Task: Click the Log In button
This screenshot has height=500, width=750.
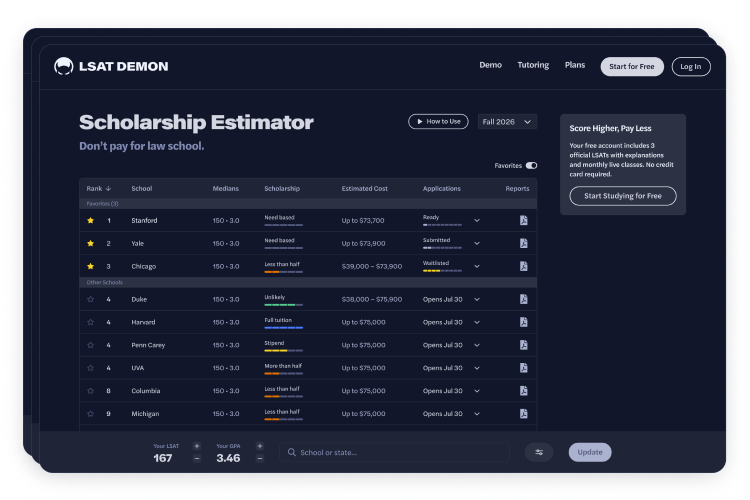Action: [x=691, y=67]
